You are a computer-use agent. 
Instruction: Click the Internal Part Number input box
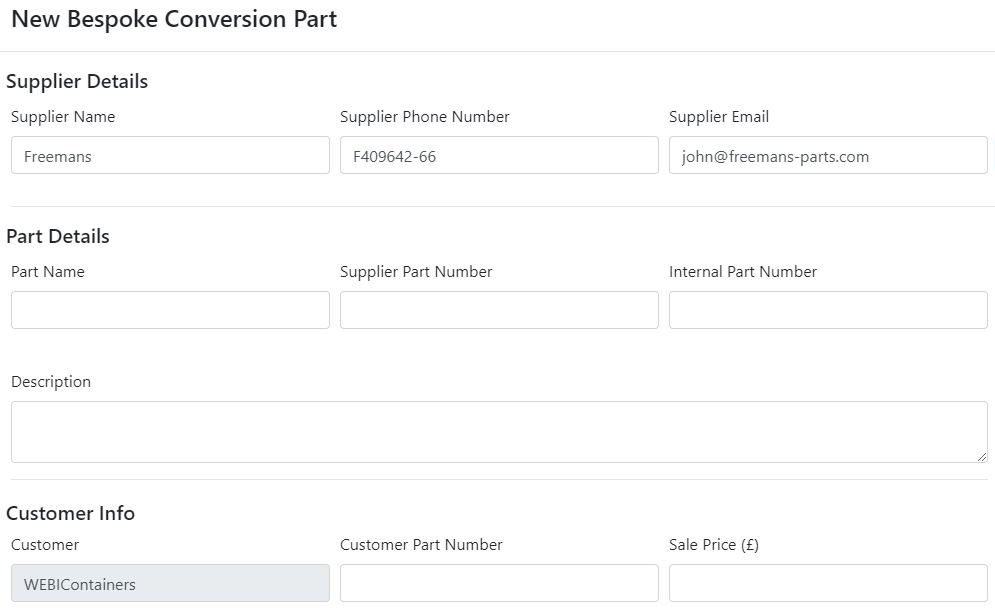pyautogui.click(x=828, y=310)
